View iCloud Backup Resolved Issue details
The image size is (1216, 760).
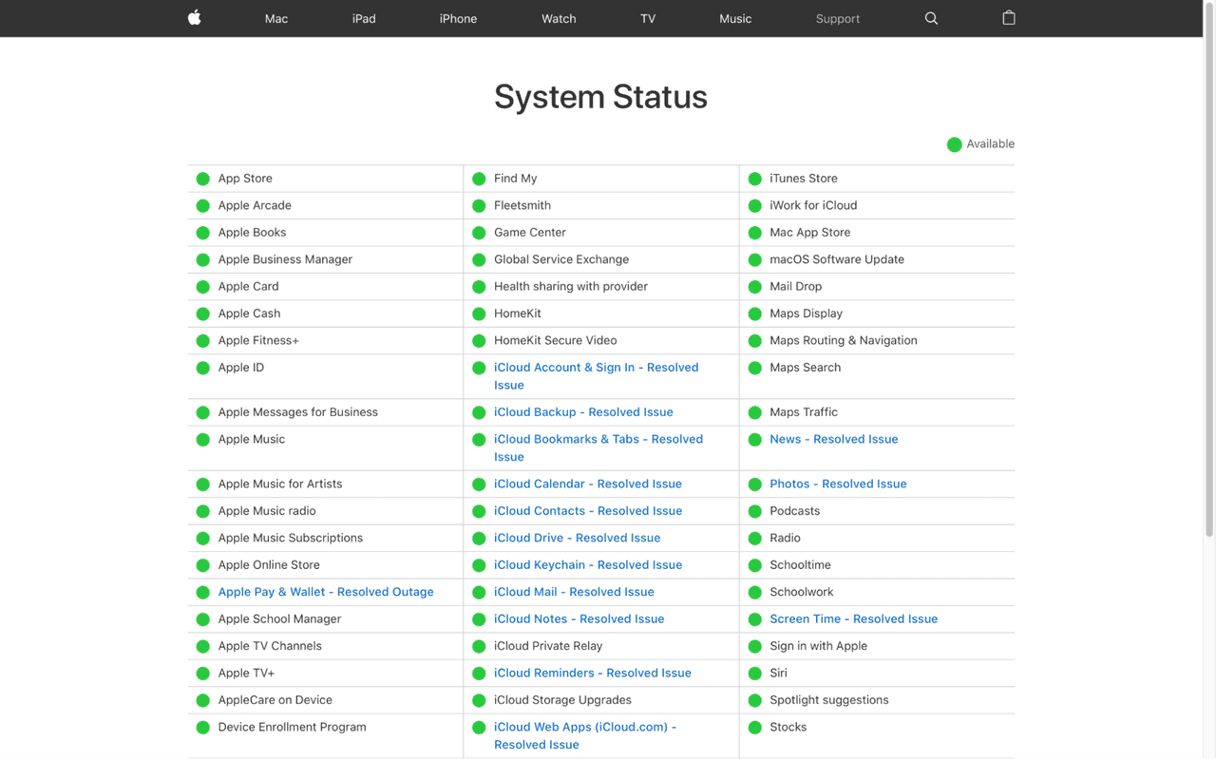click(x=583, y=412)
